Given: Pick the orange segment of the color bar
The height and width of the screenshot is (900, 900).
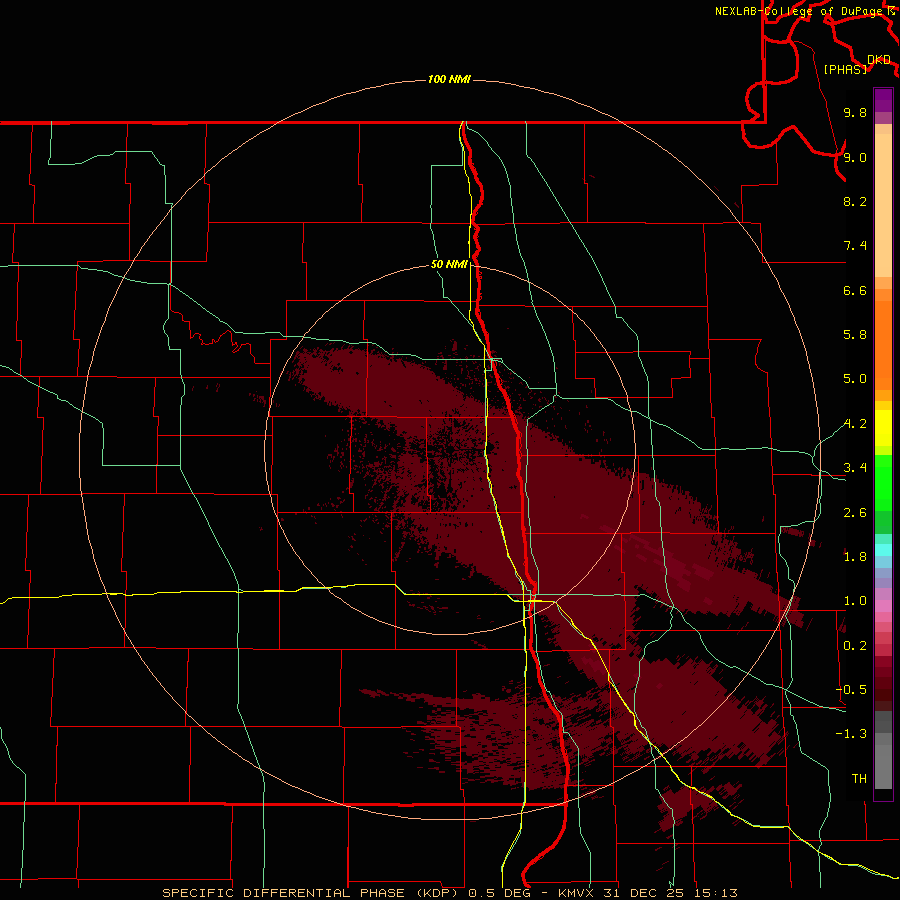Looking at the screenshot, I should tap(883, 346).
